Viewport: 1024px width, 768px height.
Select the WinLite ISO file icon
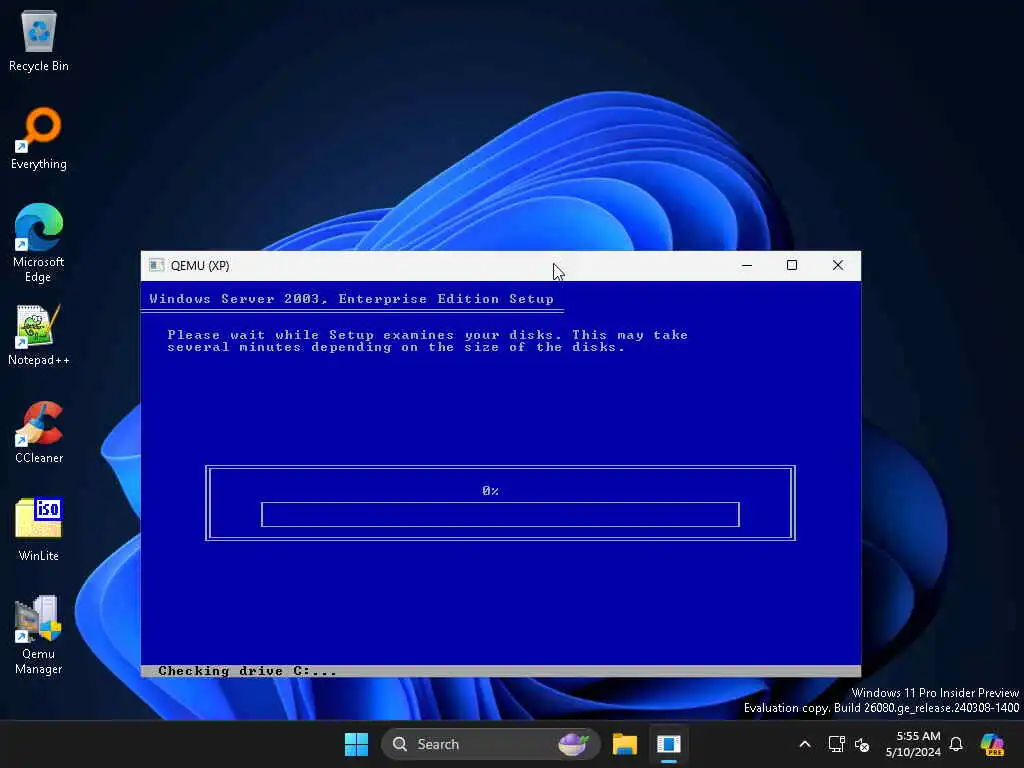(39, 530)
